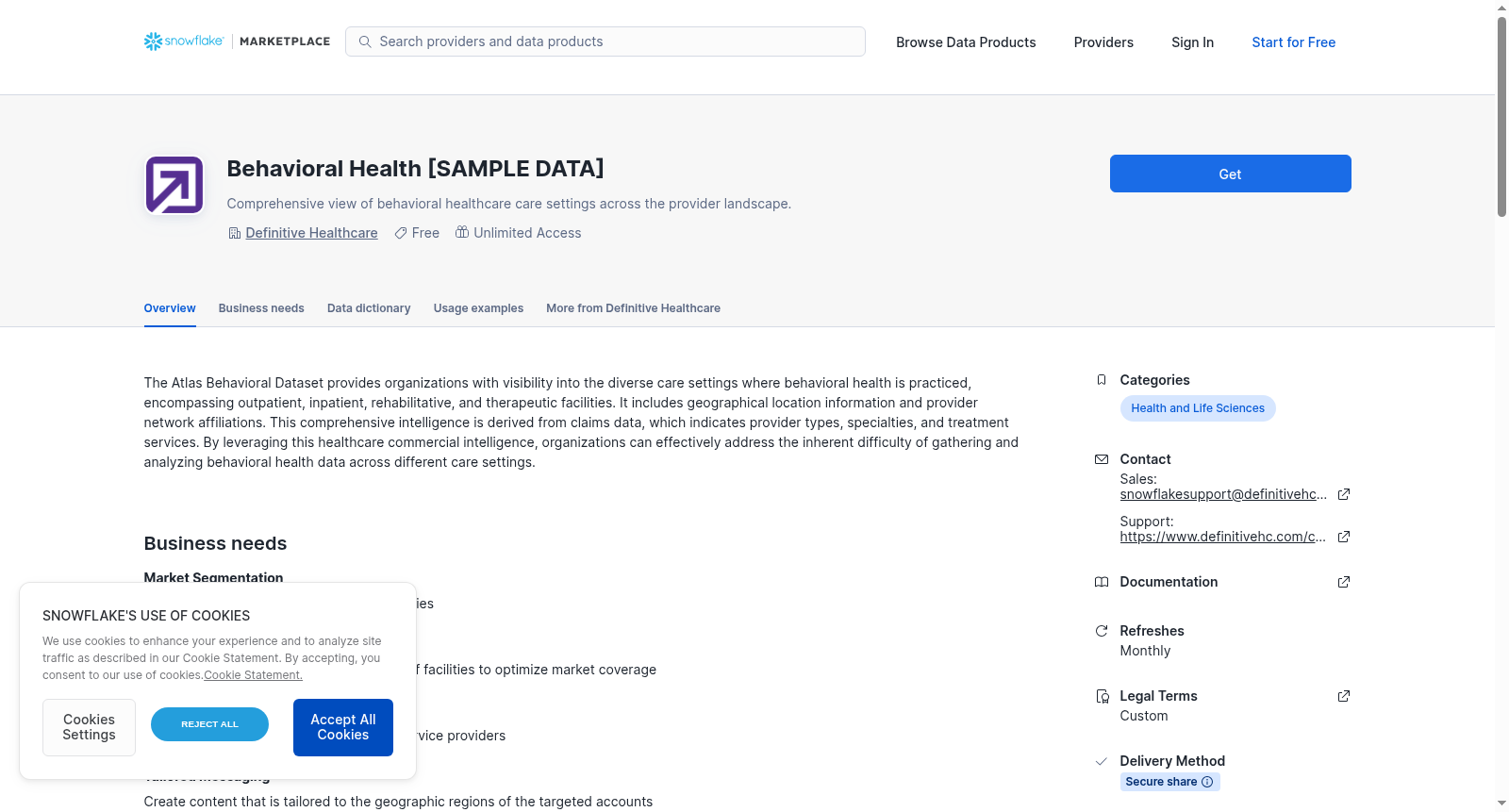Open More from Definitive Healthcare tab
This screenshot has width=1509, height=812.
(x=633, y=308)
